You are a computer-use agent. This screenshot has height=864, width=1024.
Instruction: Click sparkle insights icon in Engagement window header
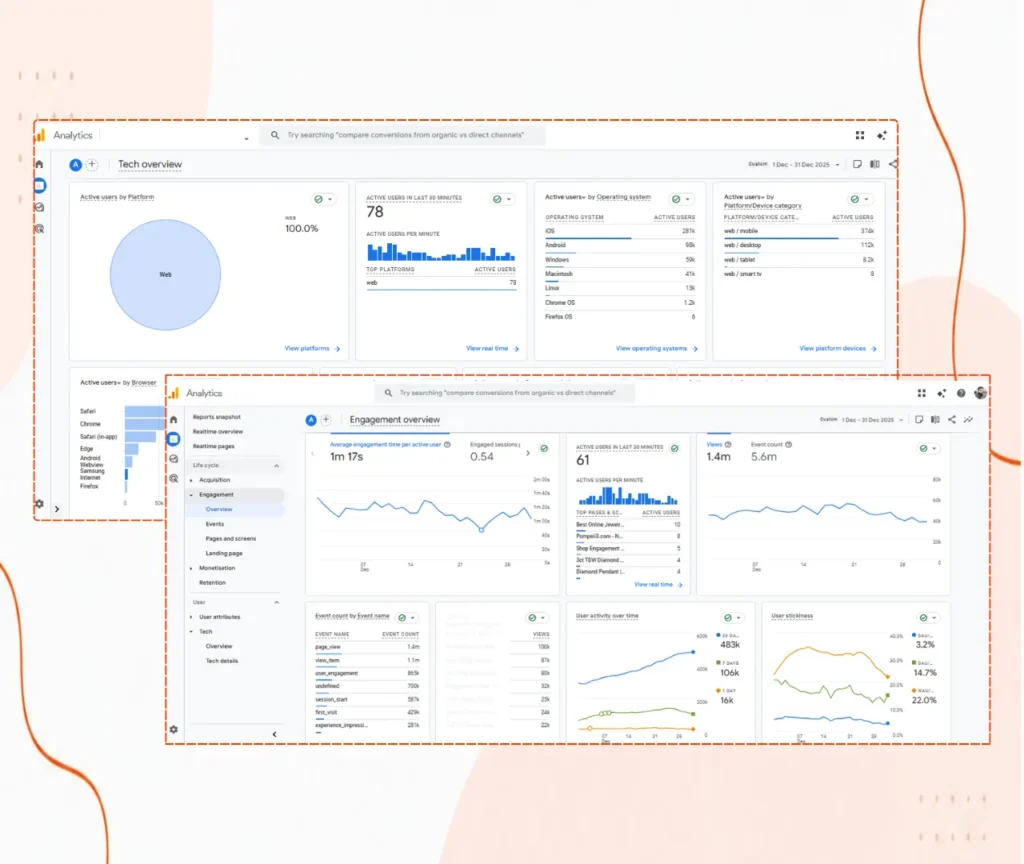[x=941, y=393]
